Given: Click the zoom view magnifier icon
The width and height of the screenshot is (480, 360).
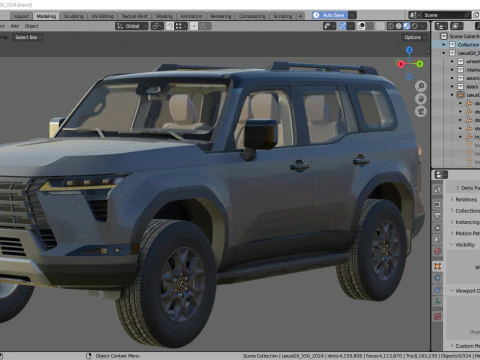Looking at the screenshot, I should 421,86.
